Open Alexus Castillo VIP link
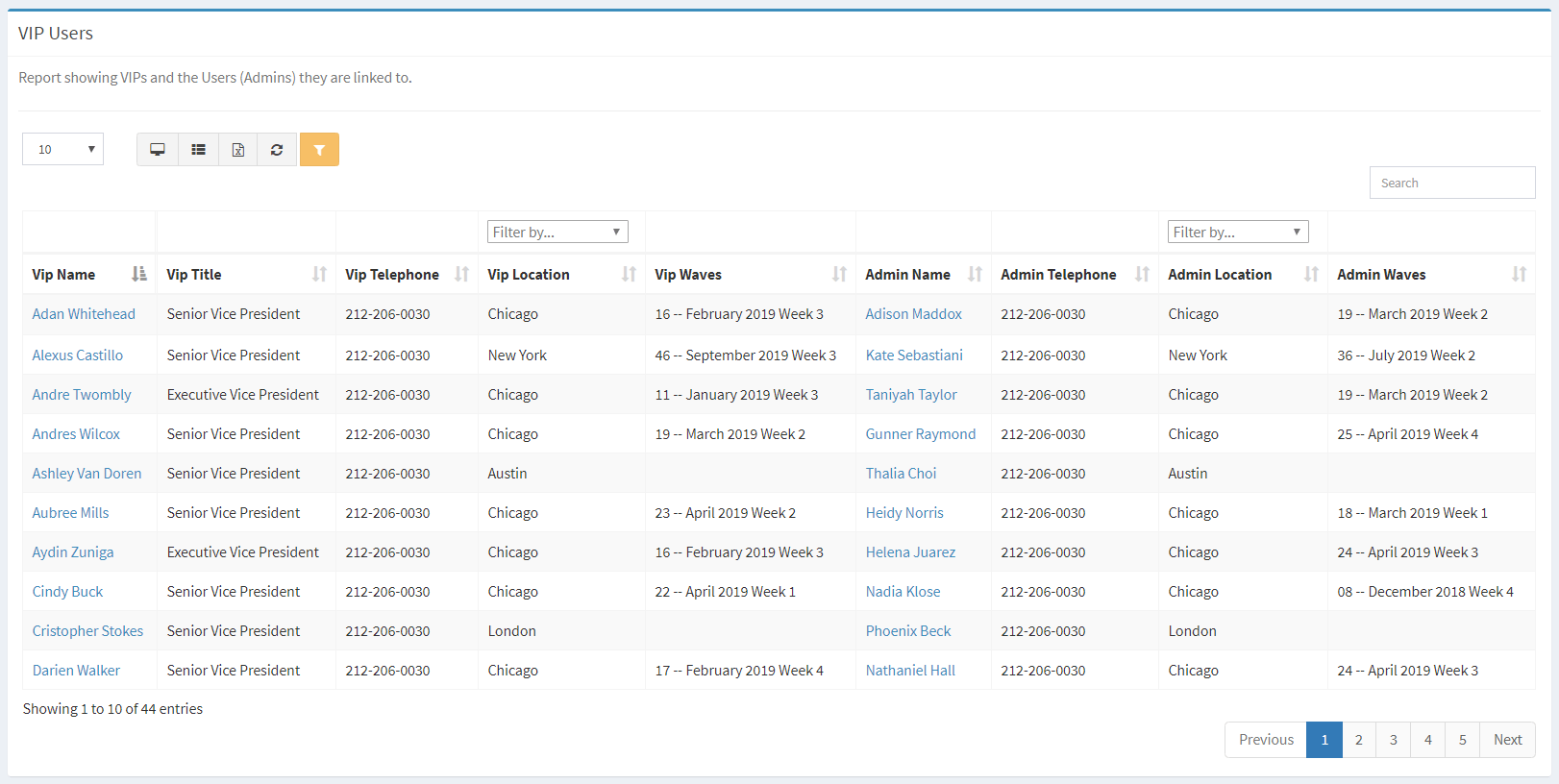This screenshot has height=784, width=1559. click(78, 355)
